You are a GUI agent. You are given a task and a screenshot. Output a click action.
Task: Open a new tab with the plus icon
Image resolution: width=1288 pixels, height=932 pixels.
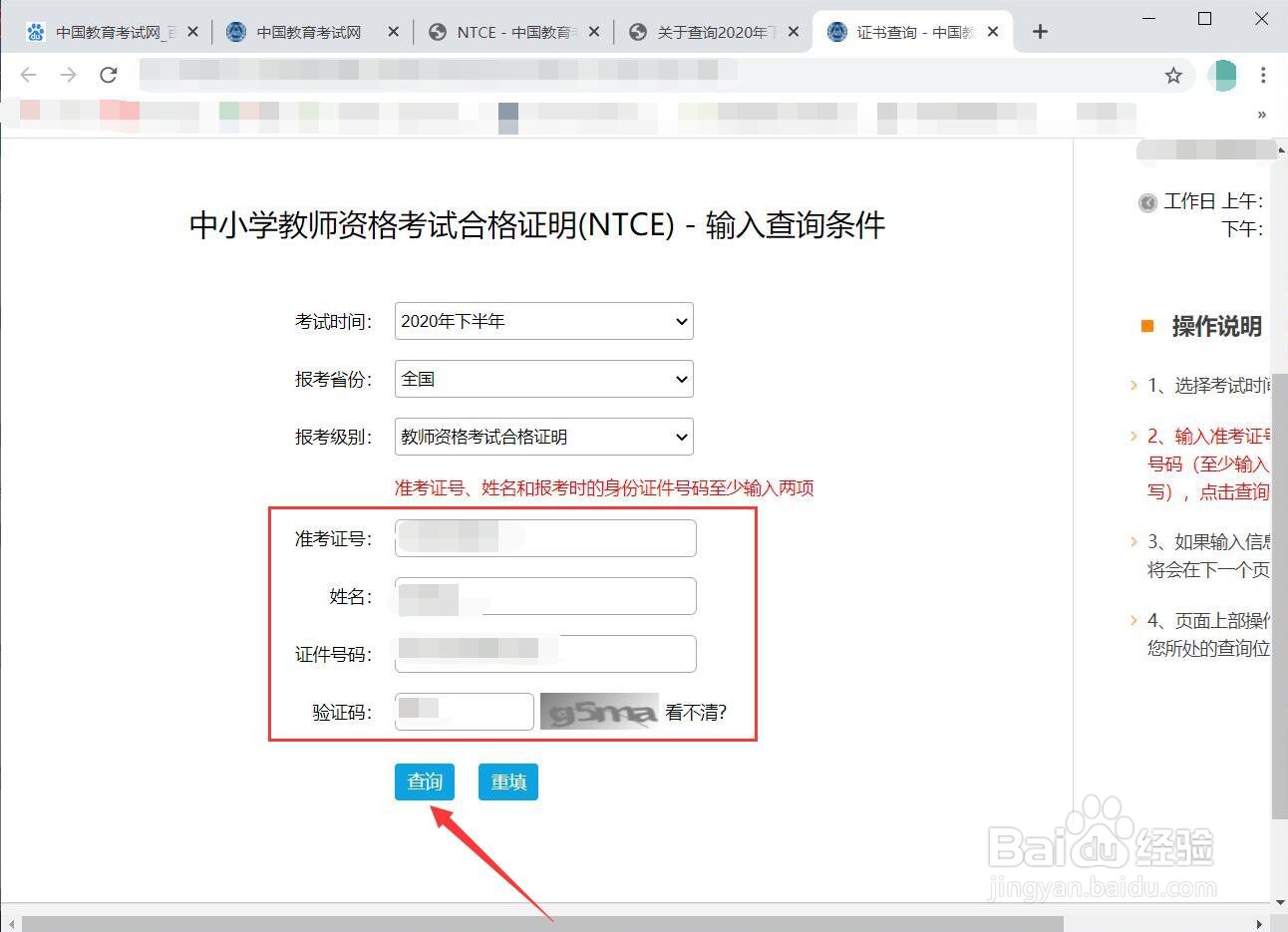1039,31
